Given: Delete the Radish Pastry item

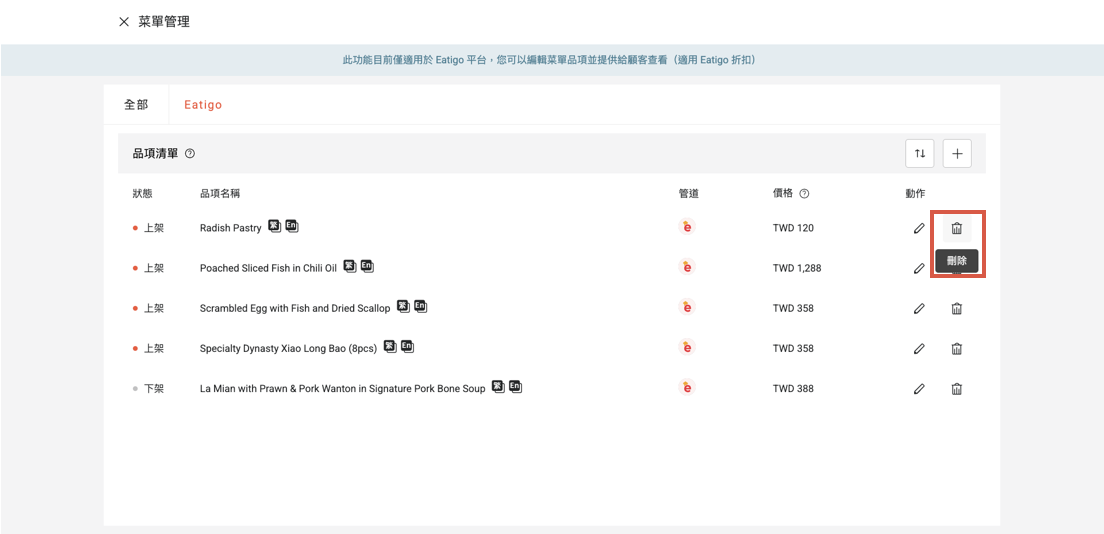Looking at the screenshot, I should point(956,228).
